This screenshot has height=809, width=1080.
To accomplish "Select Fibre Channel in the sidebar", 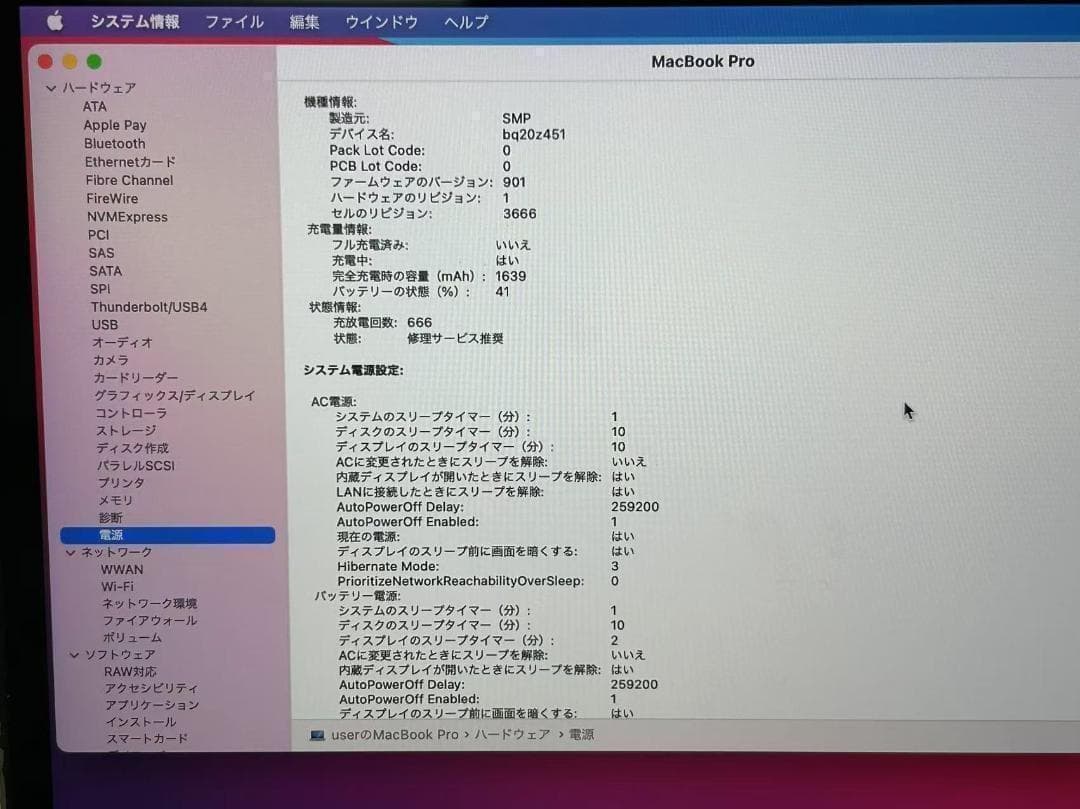I will (x=129, y=180).
